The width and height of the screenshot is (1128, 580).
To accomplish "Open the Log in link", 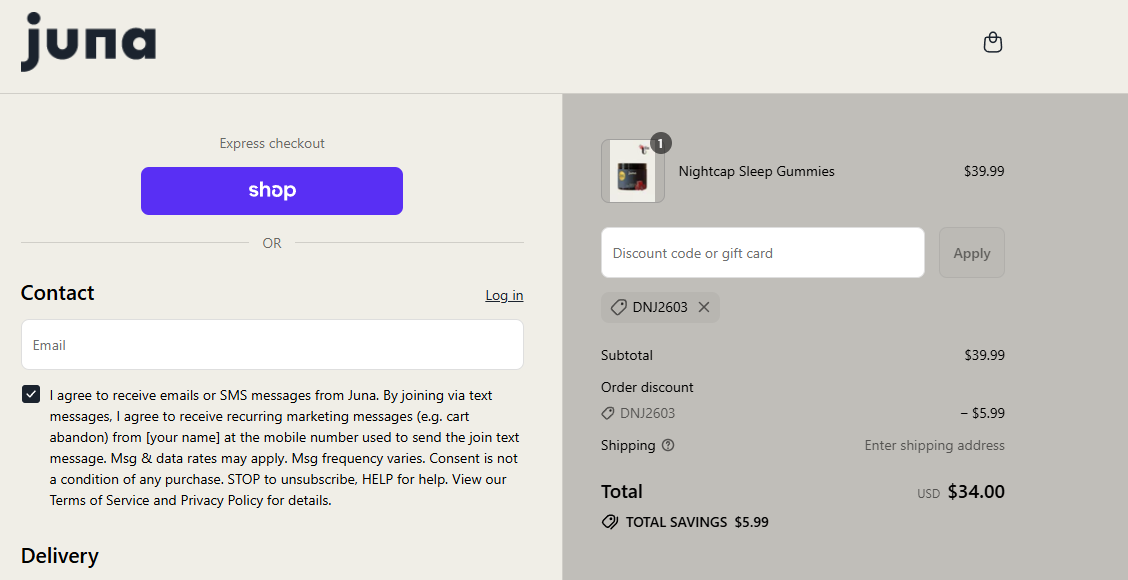I will [x=504, y=295].
